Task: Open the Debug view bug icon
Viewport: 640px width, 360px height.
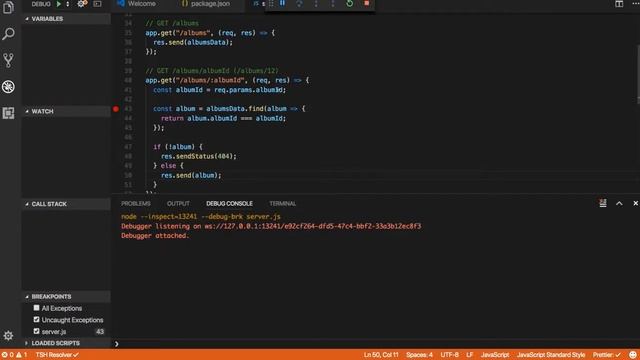Action: 8,87
